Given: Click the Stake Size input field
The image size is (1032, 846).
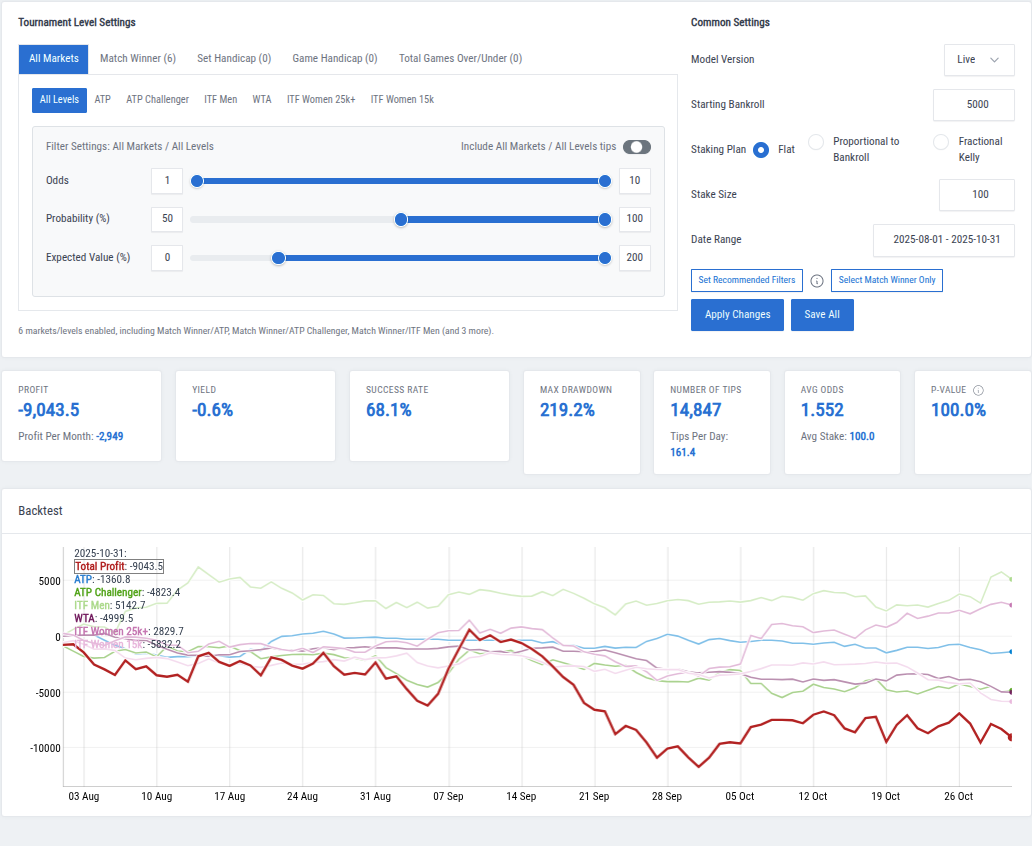Looking at the screenshot, I should 976,194.
